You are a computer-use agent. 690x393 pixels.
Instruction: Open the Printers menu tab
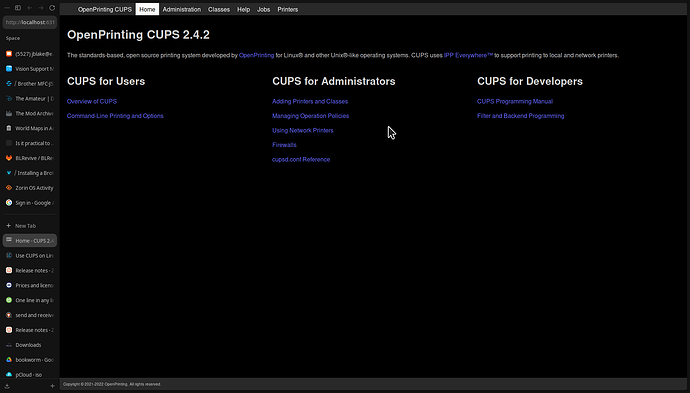(288, 9)
